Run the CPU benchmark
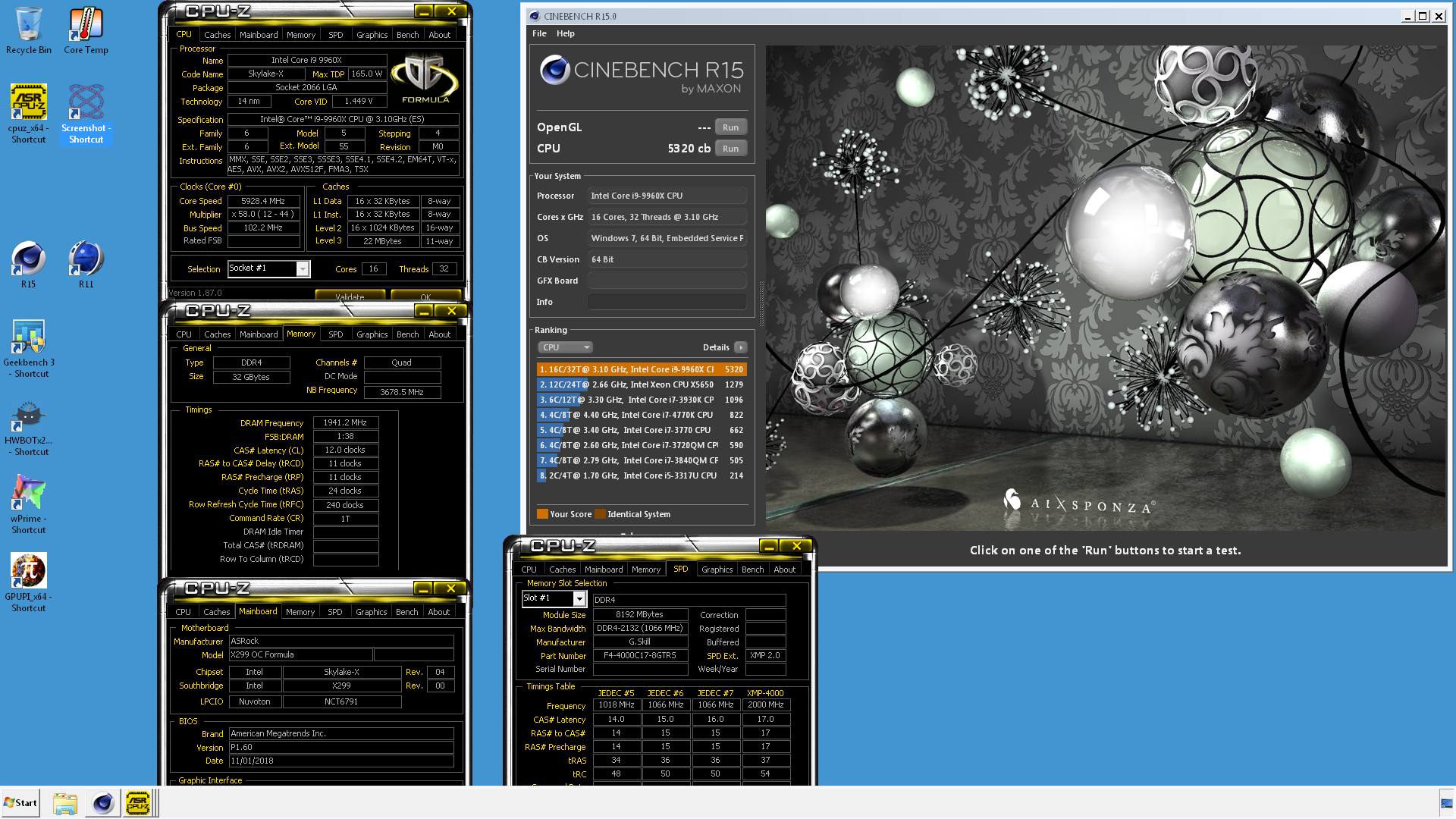The height and width of the screenshot is (819, 1456). click(730, 149)
